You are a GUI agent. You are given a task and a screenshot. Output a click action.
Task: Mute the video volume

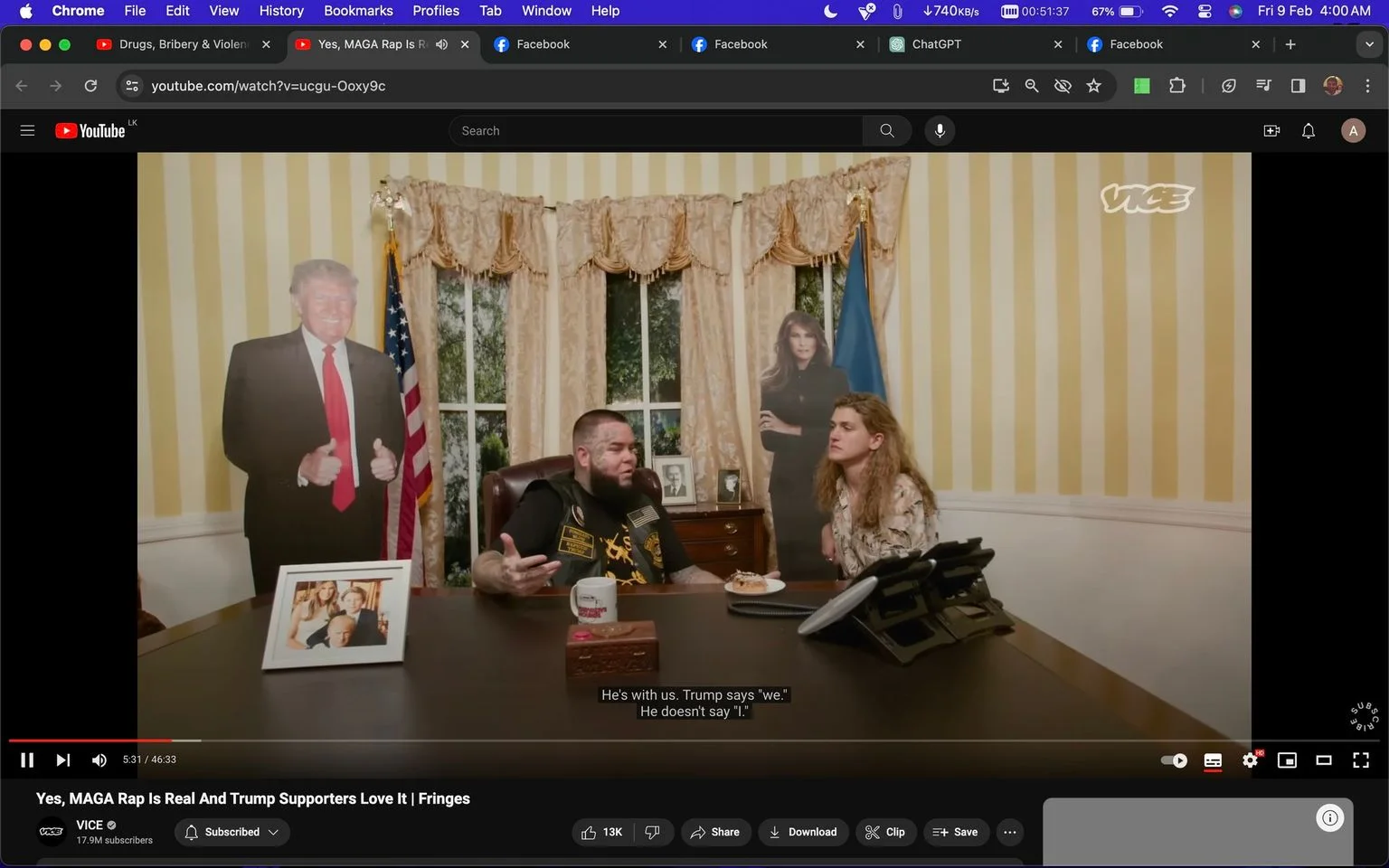[99, 760]
